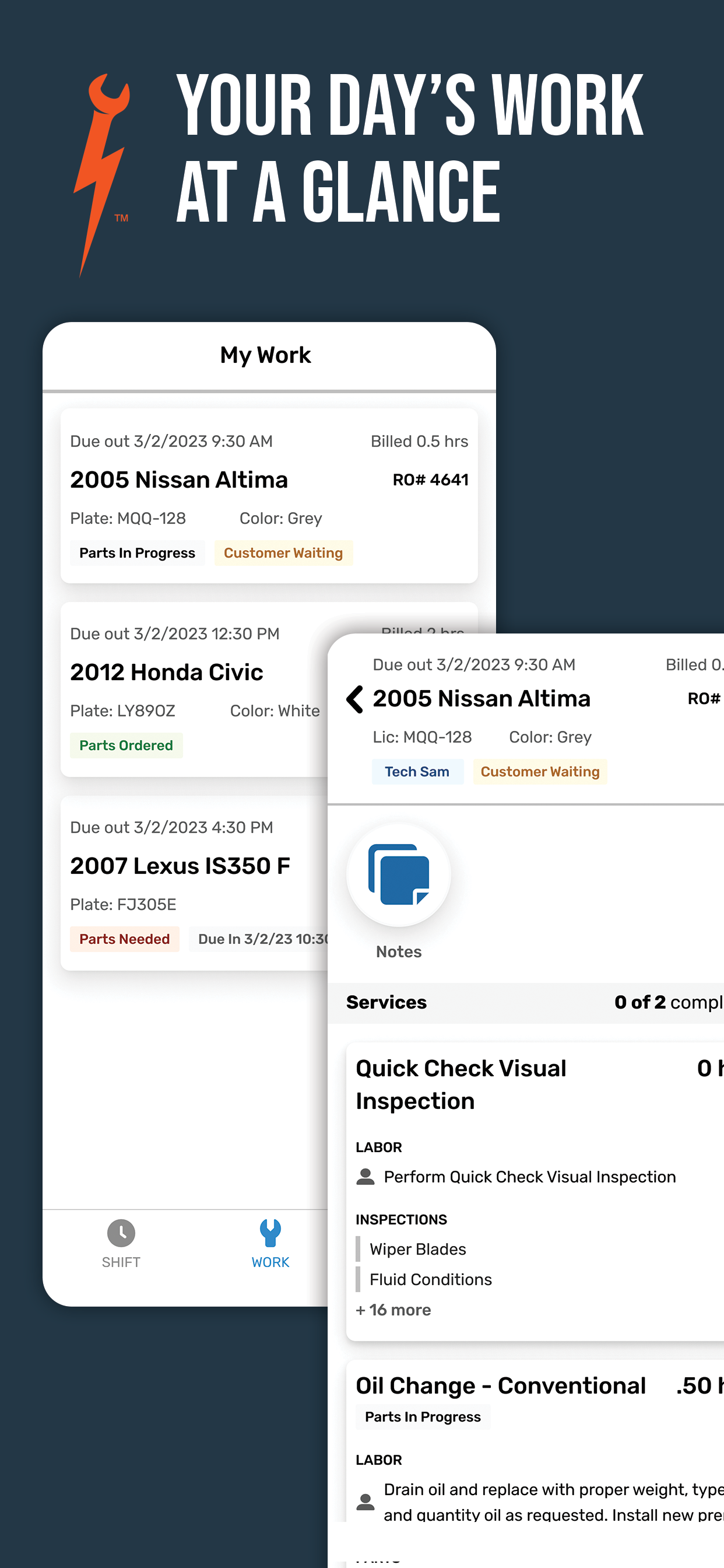The width and height of the screenshot is (724, 1568).
Task: Click person icon beside Drain oil labor
Action: (x=365, y=1501)
